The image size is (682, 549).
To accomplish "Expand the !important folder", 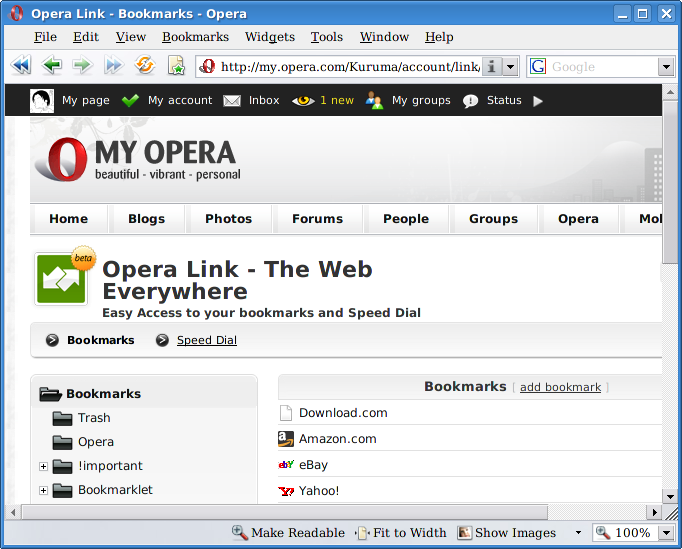I will (x=43, y=466).
